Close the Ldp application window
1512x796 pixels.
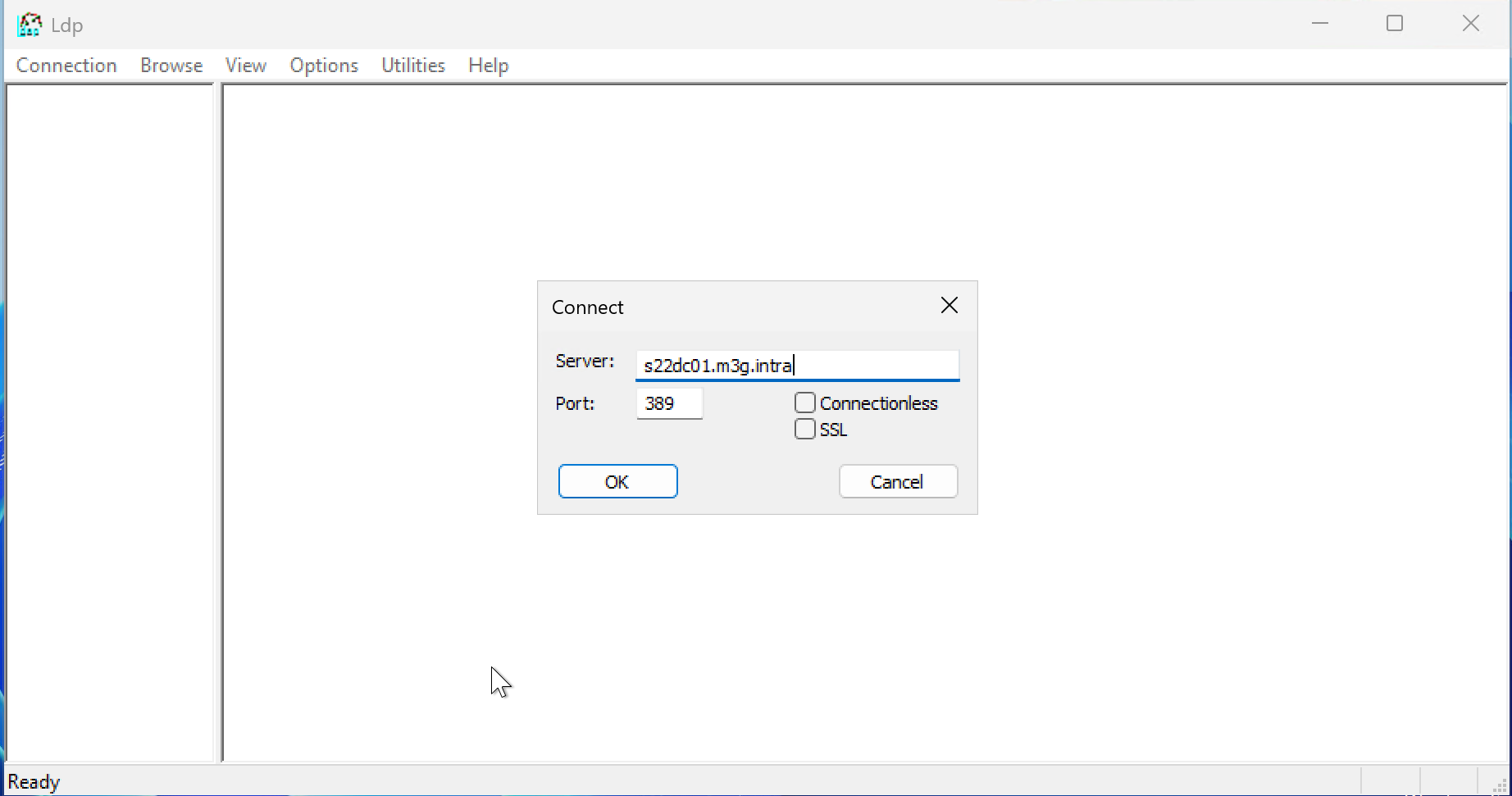(x=1470, y=24)
